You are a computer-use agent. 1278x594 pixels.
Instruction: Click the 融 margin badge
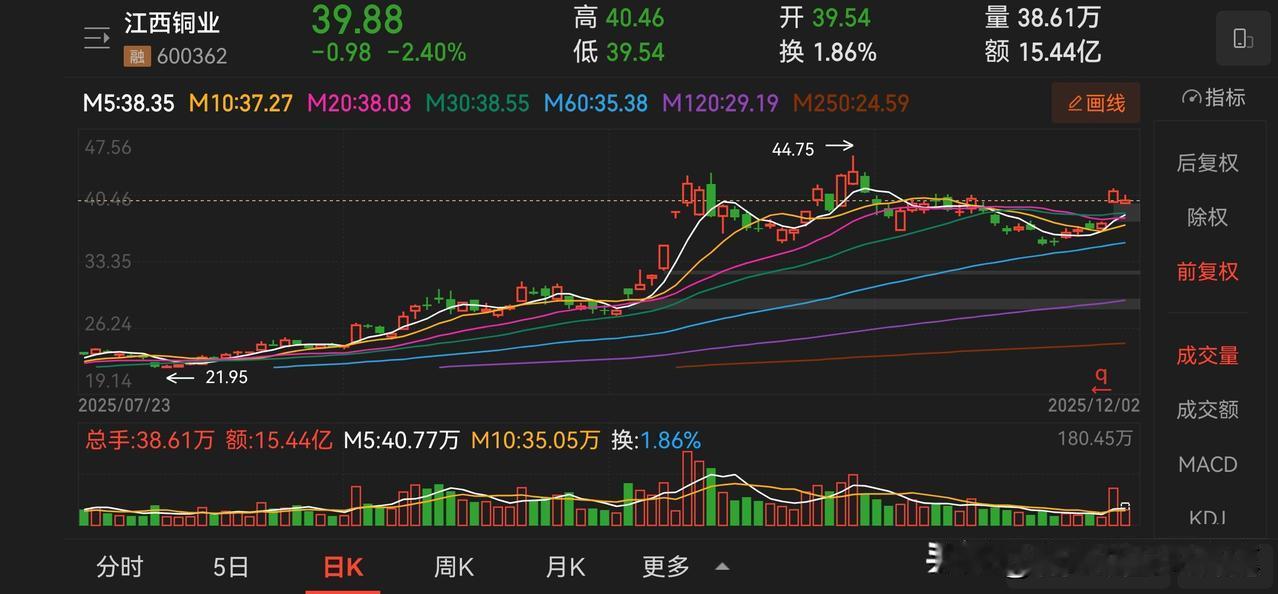point(136,56)
